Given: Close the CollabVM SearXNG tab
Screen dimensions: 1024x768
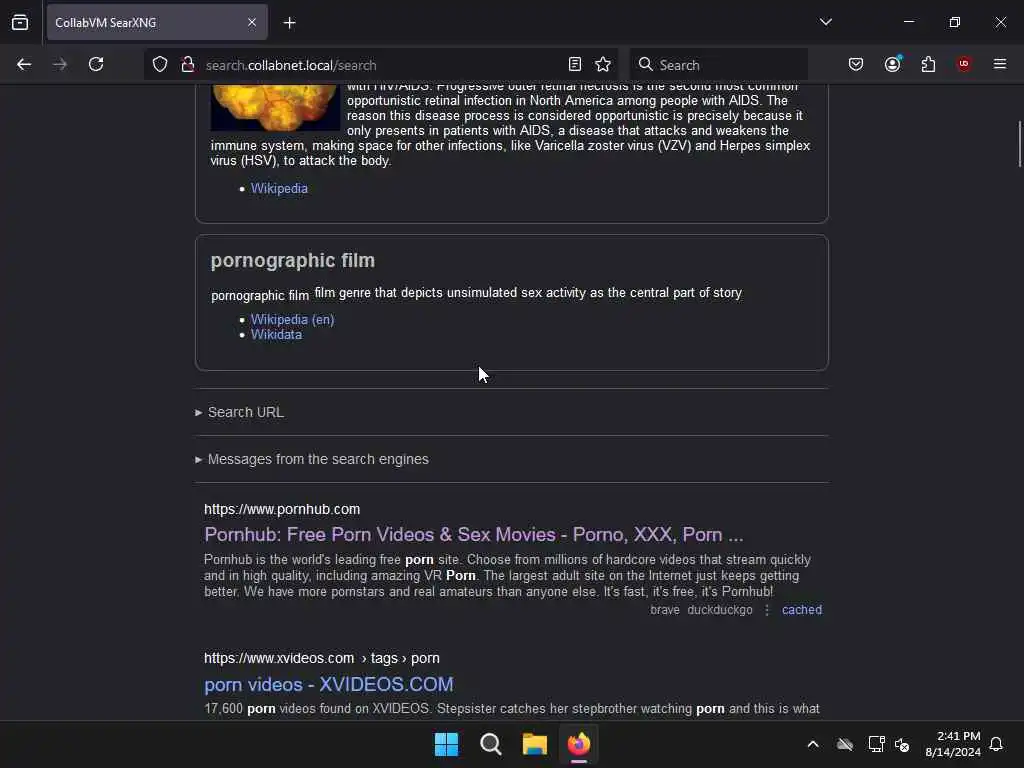Looking at the screenshot, I should click(x=252, y=23).
